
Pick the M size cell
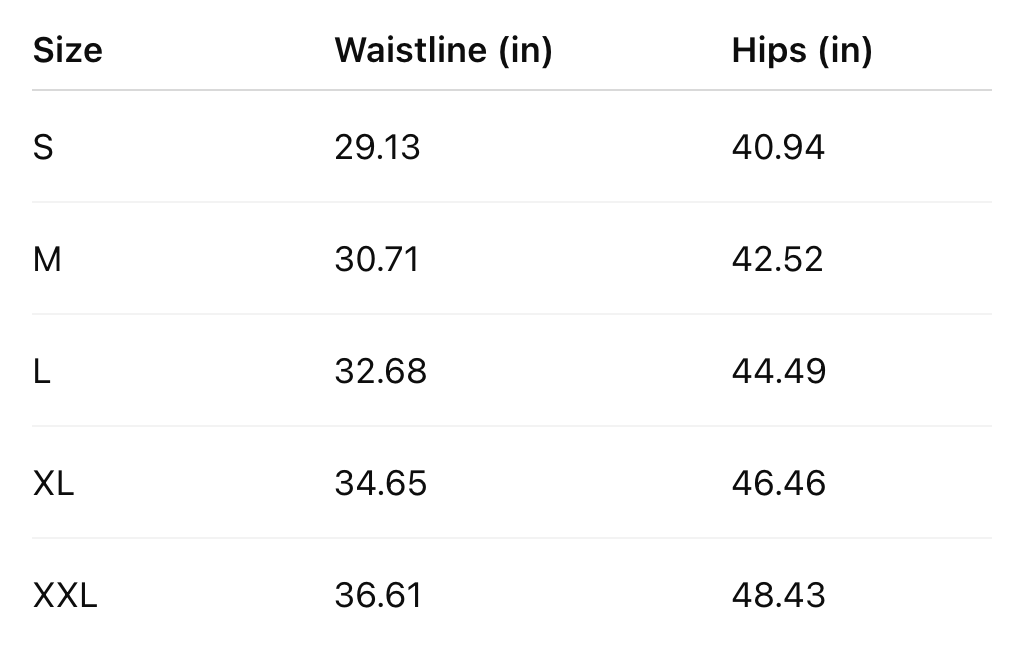pyautogui.click(x=47, y=259)
